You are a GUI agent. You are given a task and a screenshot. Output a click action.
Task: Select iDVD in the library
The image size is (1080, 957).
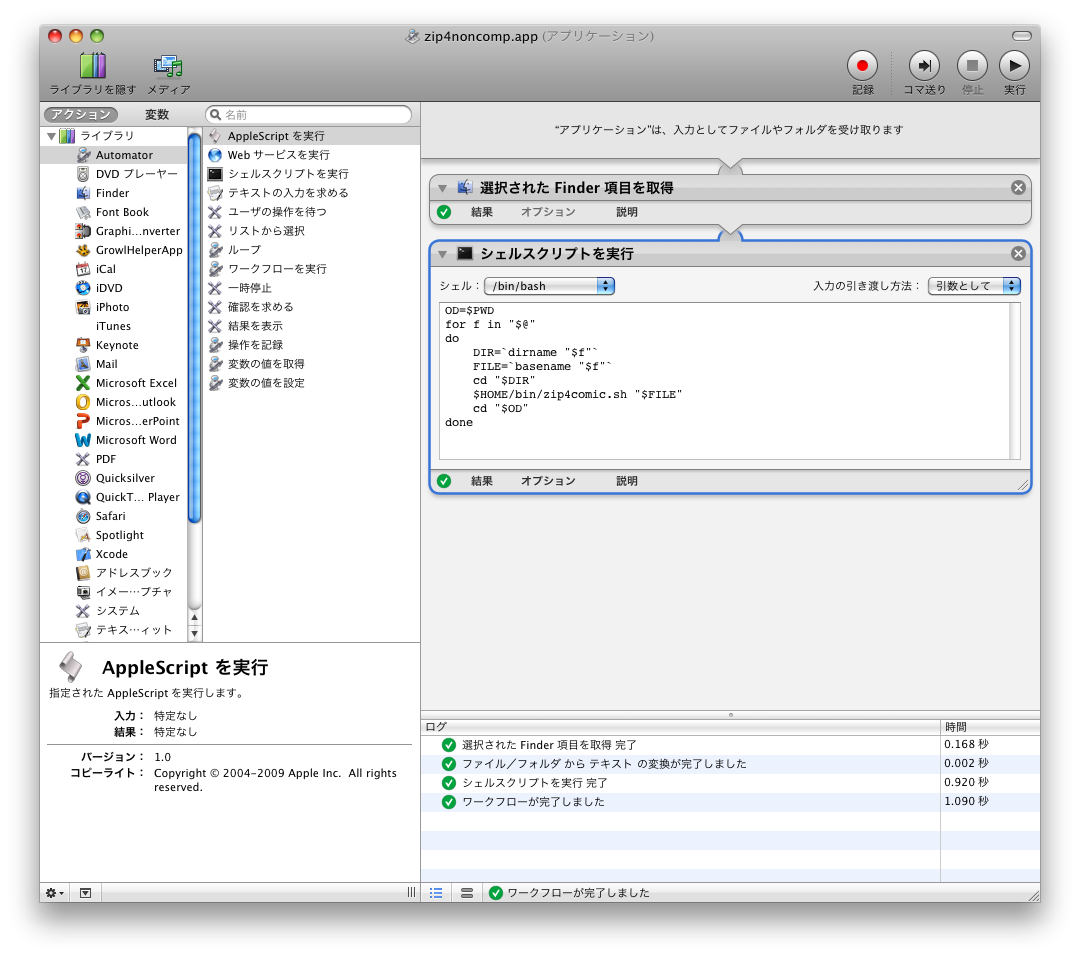[114, 288]
